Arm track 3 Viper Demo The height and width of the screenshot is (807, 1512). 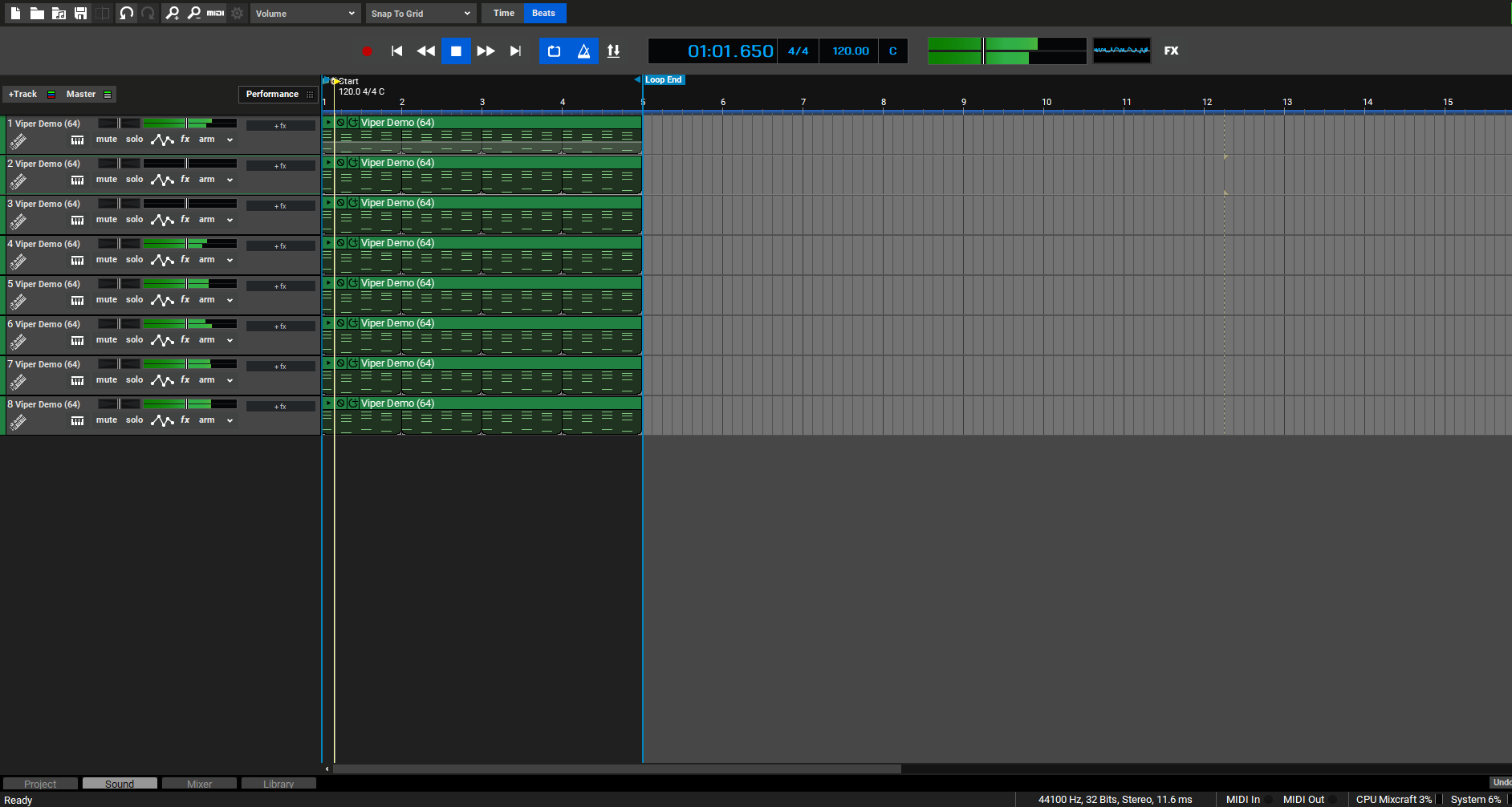(207, 220)
